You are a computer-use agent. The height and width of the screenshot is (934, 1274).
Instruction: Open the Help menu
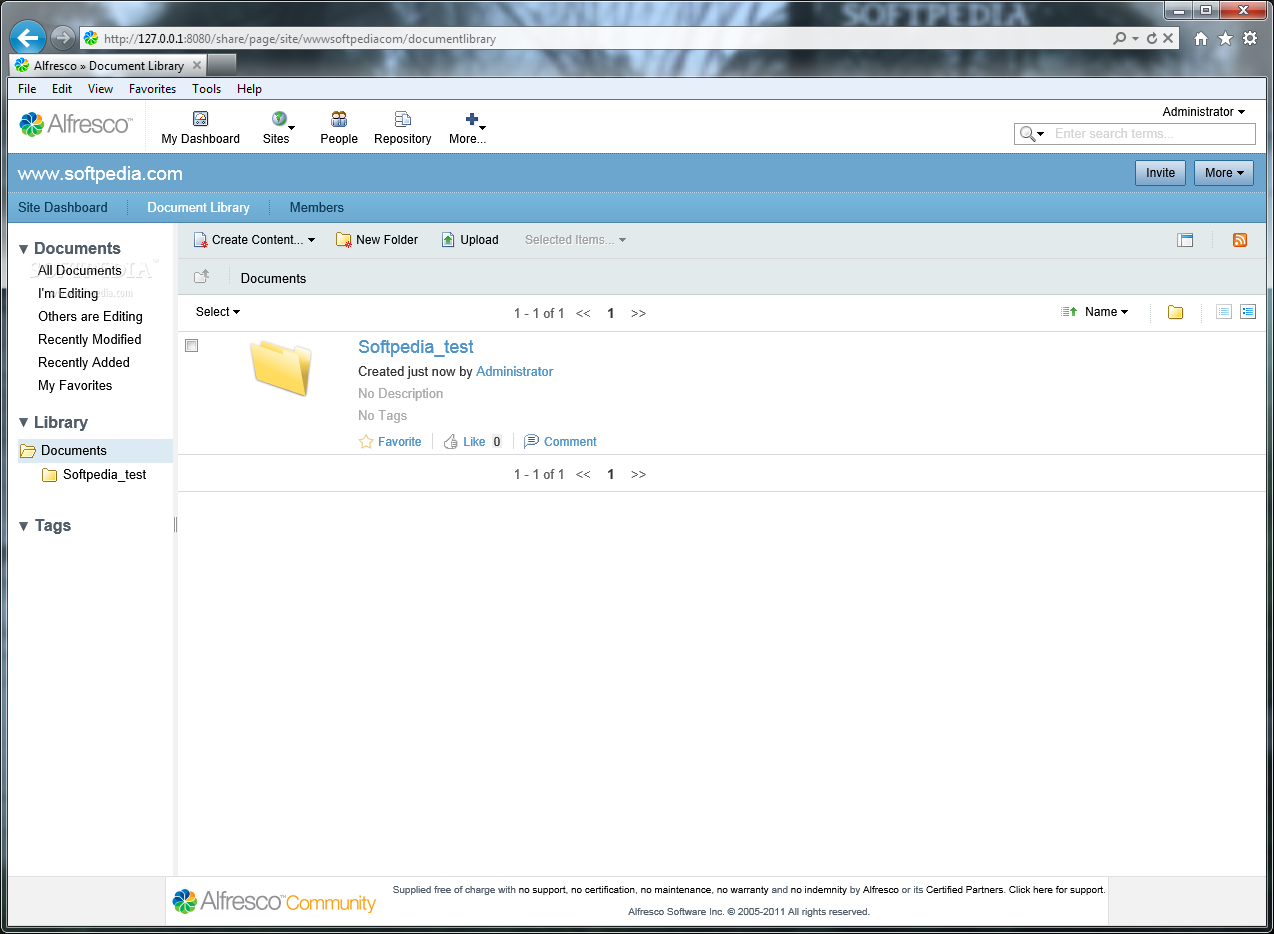[249, 89]
